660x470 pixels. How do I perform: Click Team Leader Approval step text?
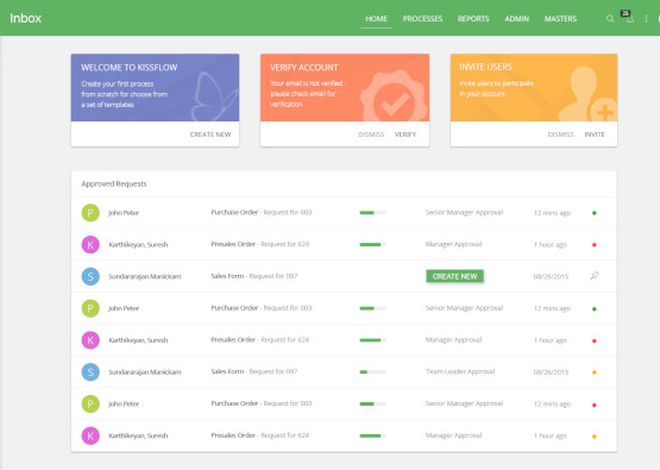tap(460, 372)
